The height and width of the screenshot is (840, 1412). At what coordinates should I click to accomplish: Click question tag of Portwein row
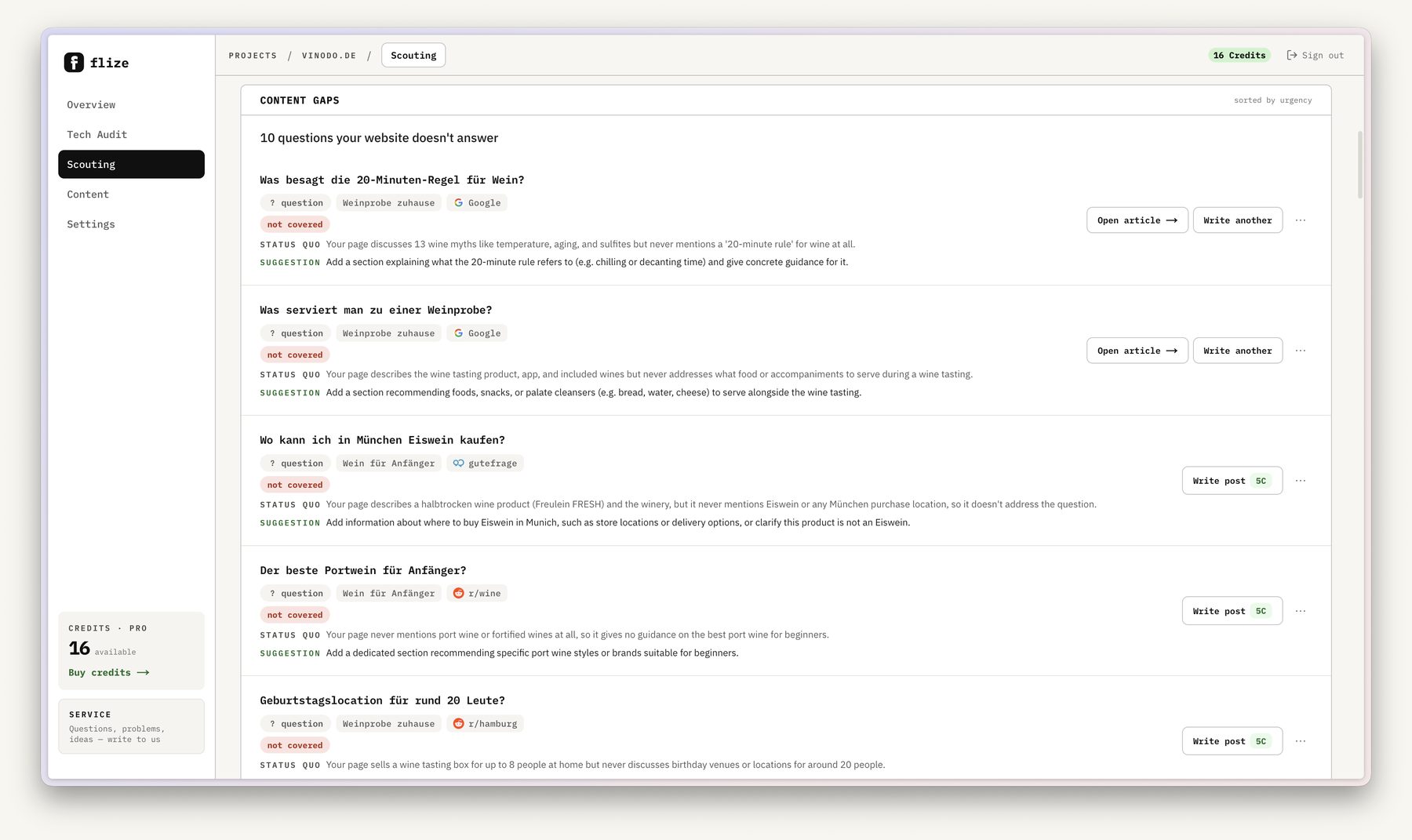(x=296, y=594)
